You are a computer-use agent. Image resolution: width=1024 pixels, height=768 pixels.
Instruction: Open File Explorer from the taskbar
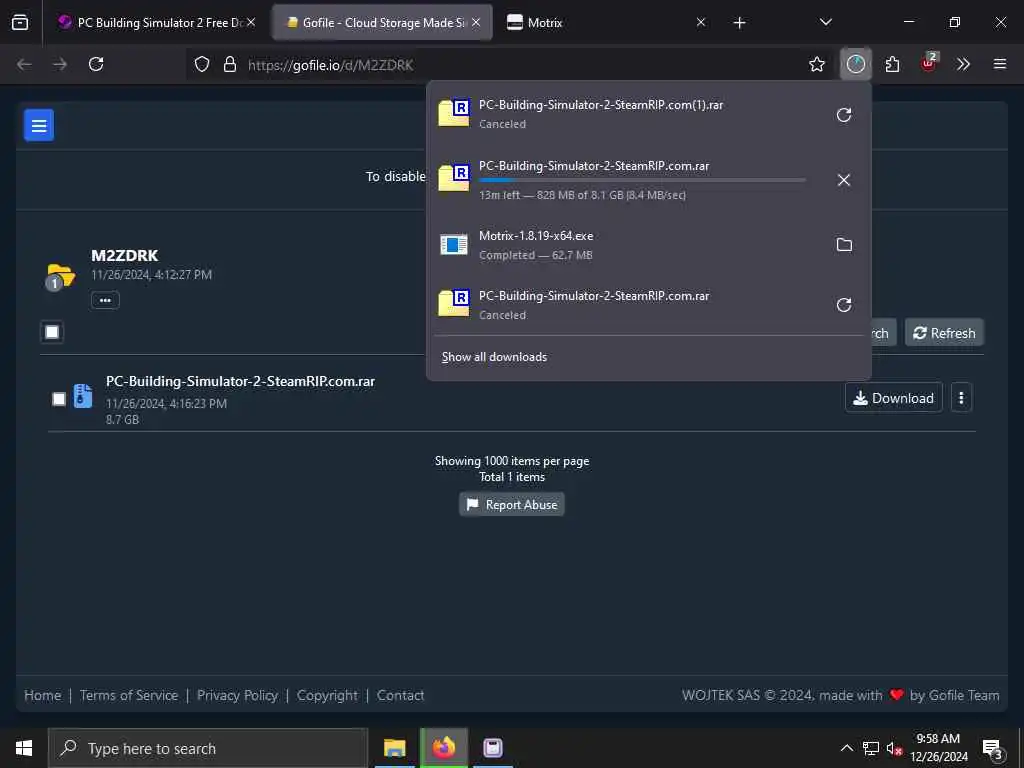[394, 748]
